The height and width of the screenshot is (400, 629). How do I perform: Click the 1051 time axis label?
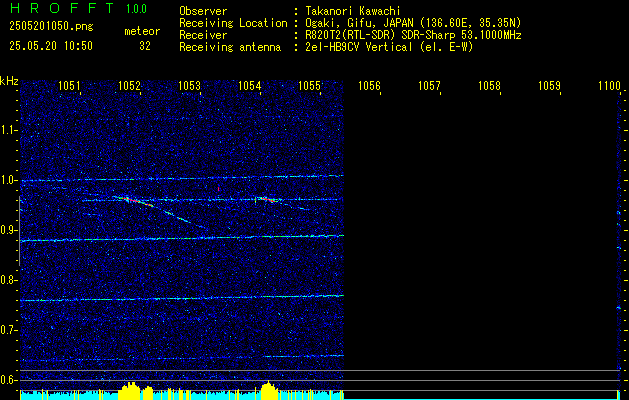(x=69, y=86)
